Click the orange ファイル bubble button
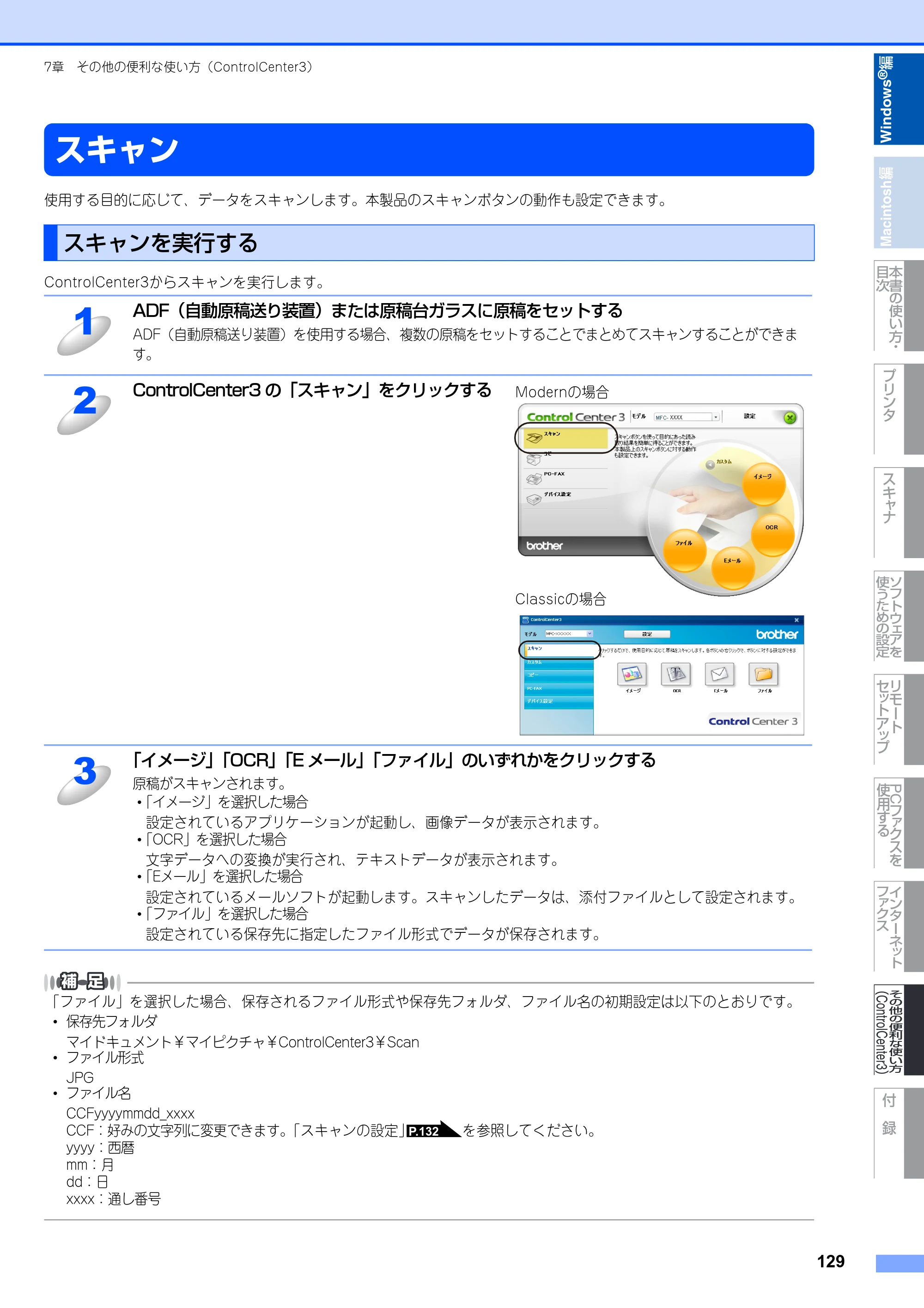This screenshot has width=924, height=1308. click(x=684, y=550)
